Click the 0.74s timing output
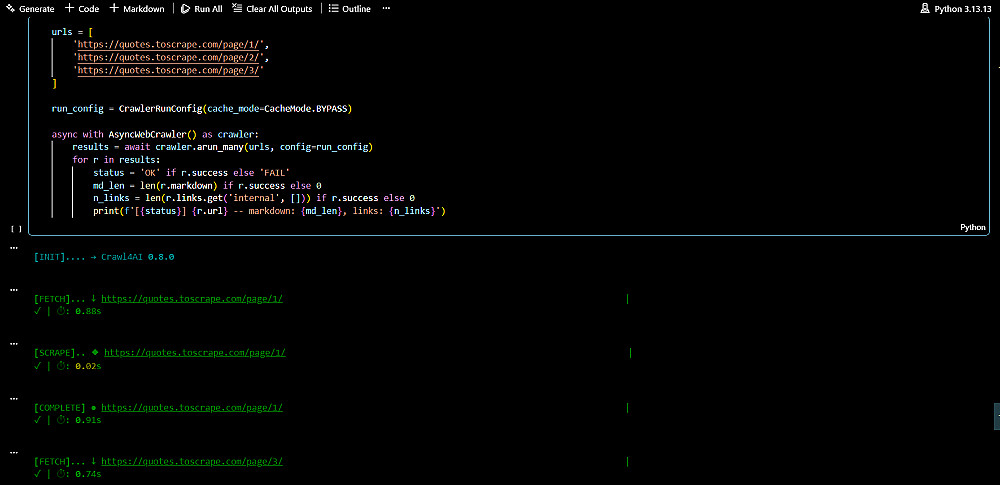The height and width of the screenshot is (485, 1000). (89, 474)
